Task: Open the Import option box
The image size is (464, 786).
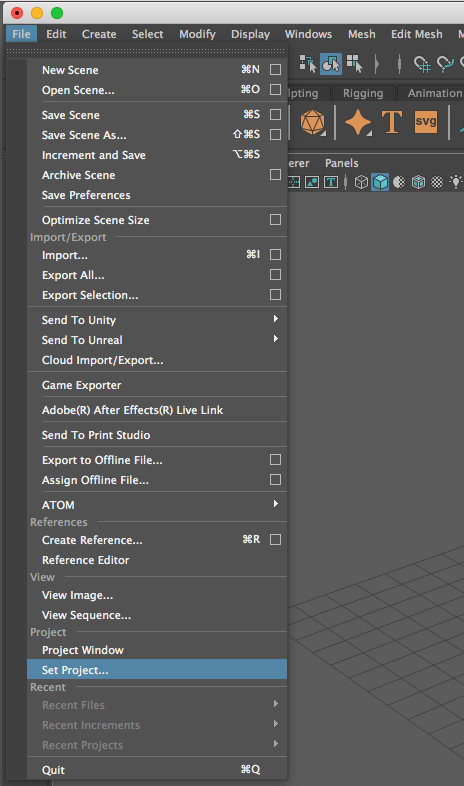Action: (x=275, y=255)
